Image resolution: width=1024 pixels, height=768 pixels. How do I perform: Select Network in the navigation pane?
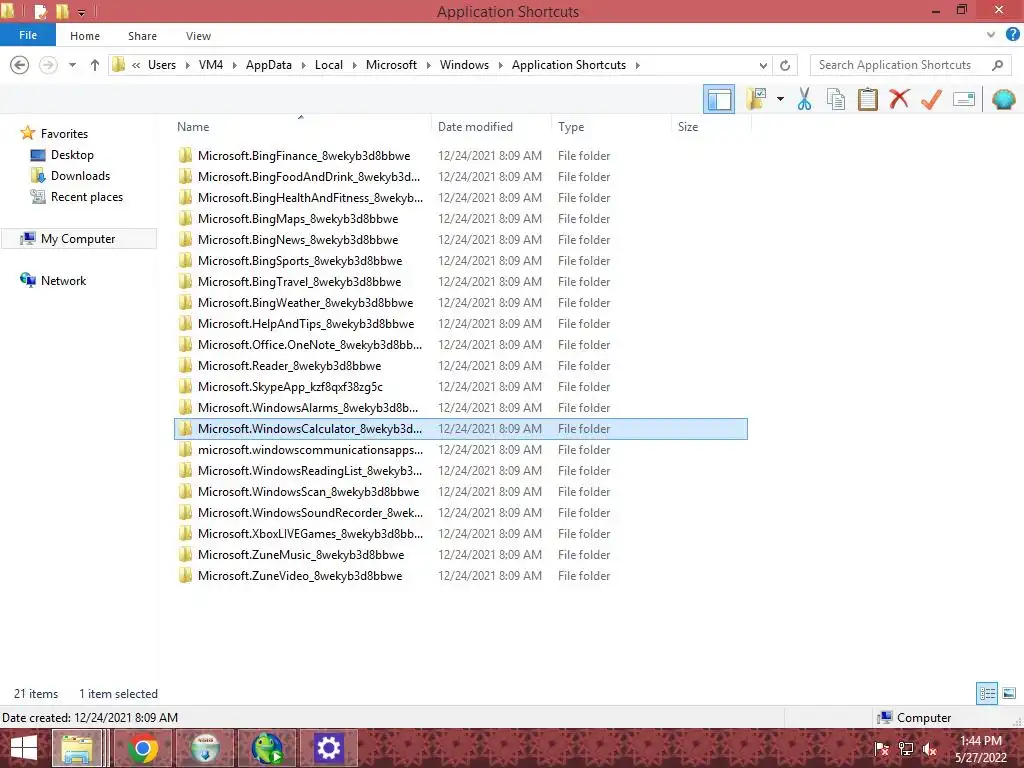[x=63, y=281]
